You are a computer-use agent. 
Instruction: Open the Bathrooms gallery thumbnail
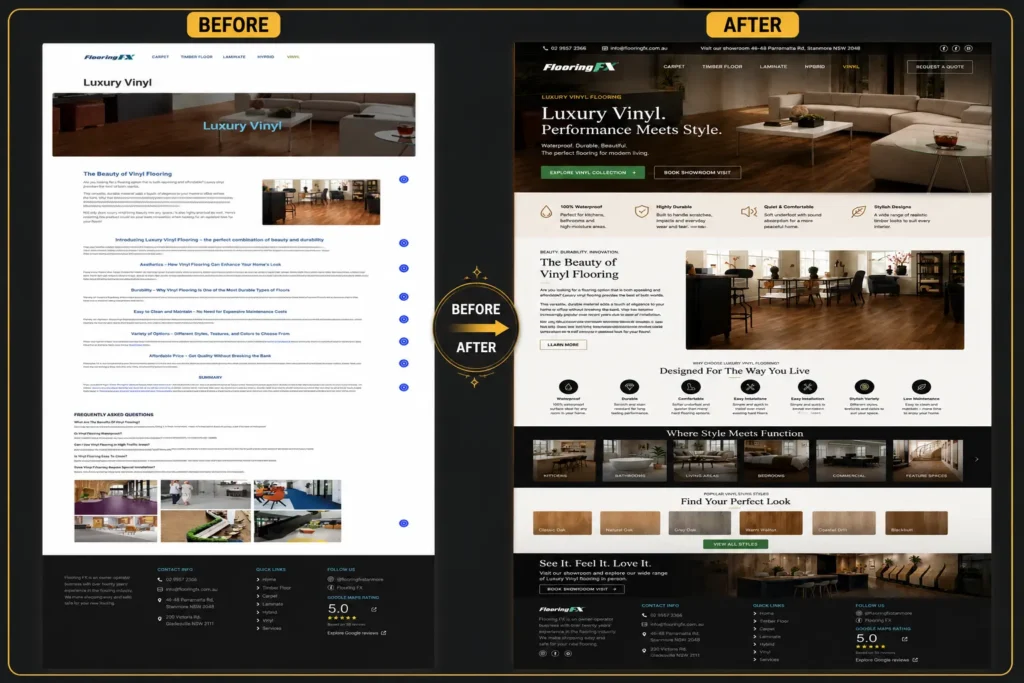634,460
